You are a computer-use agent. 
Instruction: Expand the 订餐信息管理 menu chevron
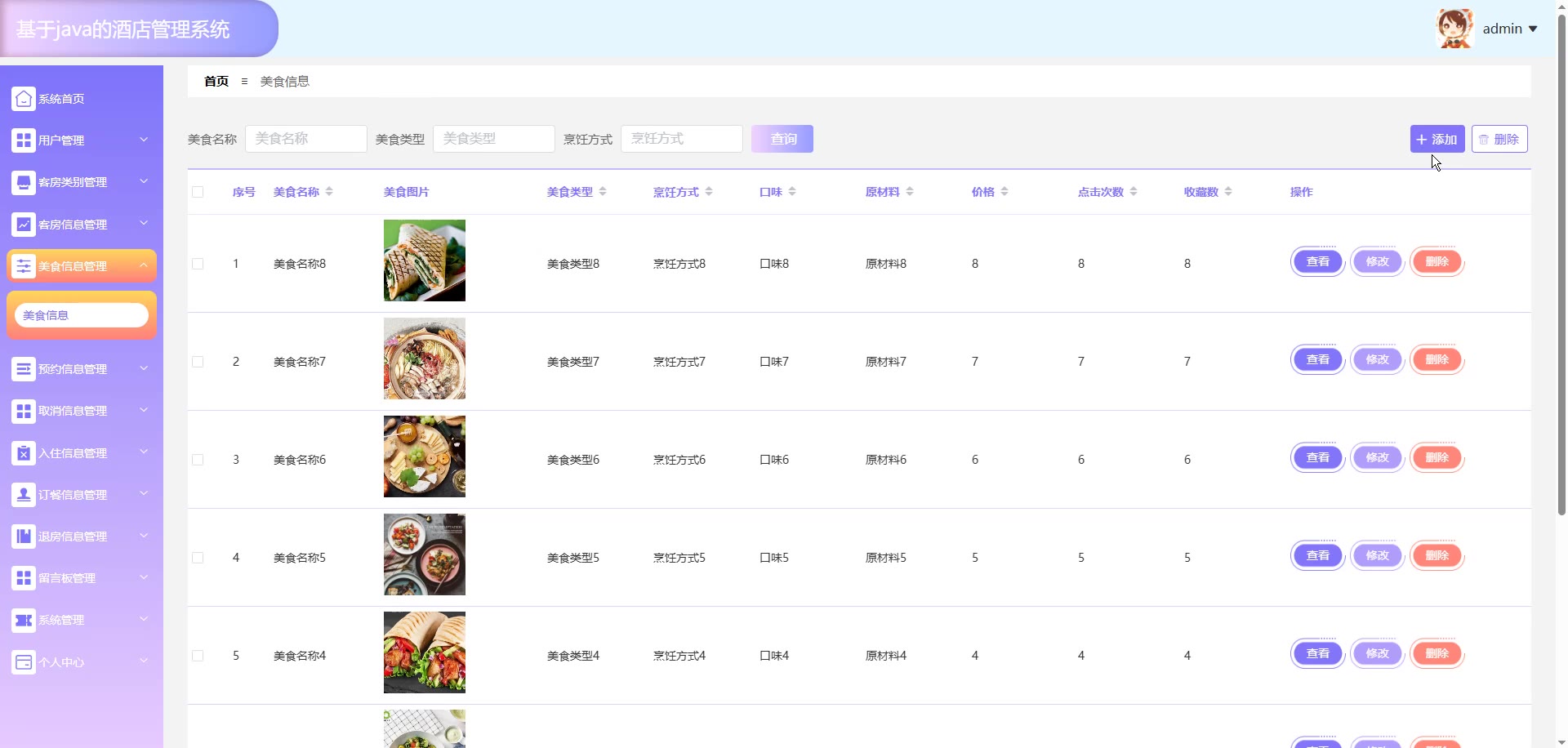click(144, 494)
